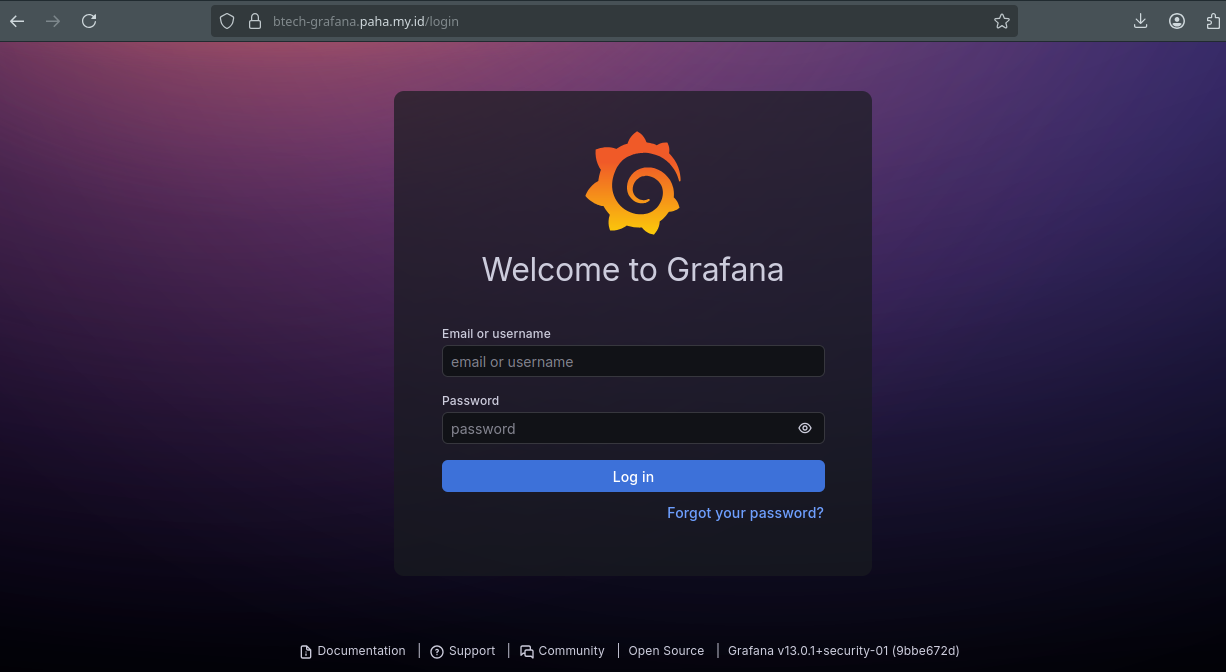Open the browser extensions puzzle icon
Image resolution: width=1226 pixels, height=672 pixels.
click(x=1213, y=21)
